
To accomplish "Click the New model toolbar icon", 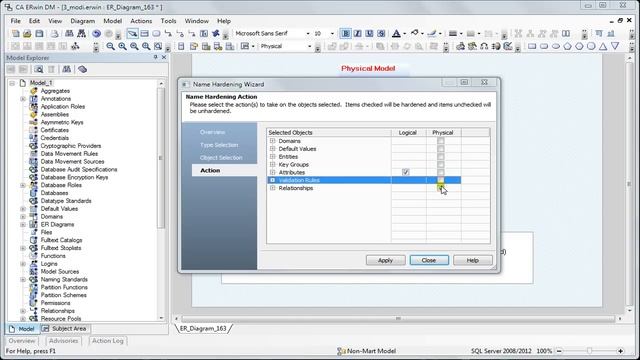I will [x=16, y=33].
